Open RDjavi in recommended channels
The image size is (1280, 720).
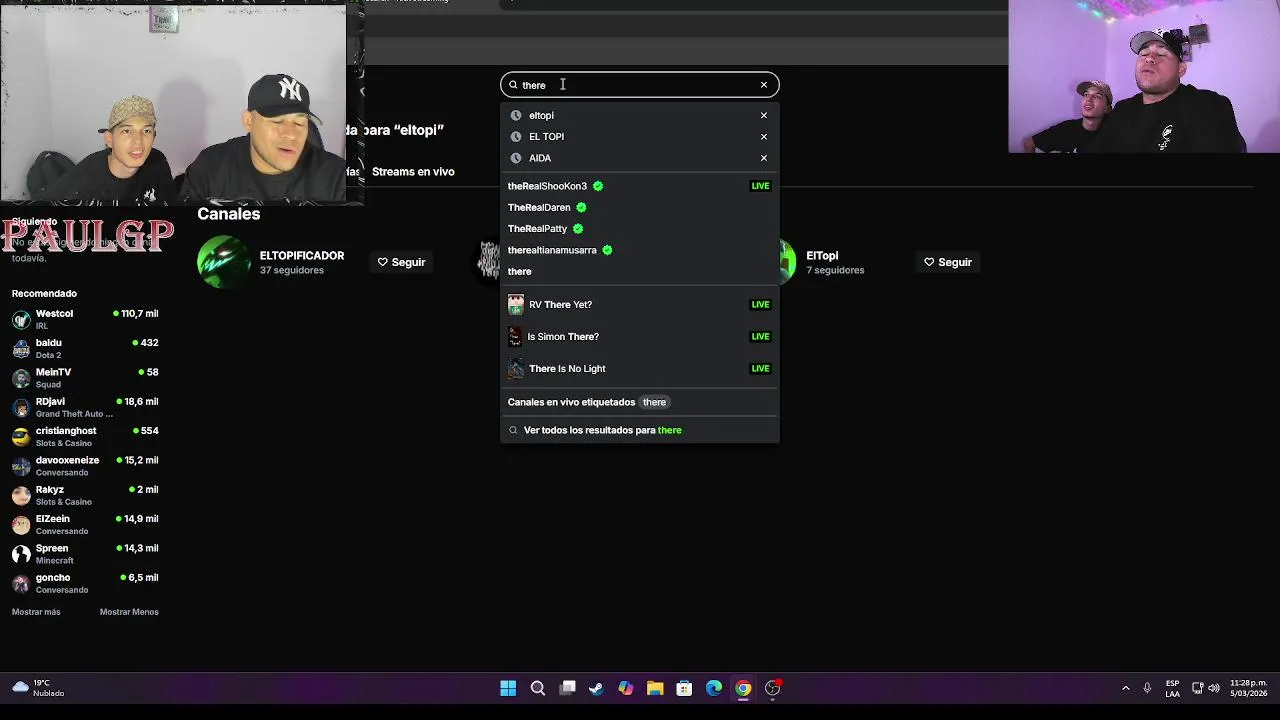coord(85,407)
